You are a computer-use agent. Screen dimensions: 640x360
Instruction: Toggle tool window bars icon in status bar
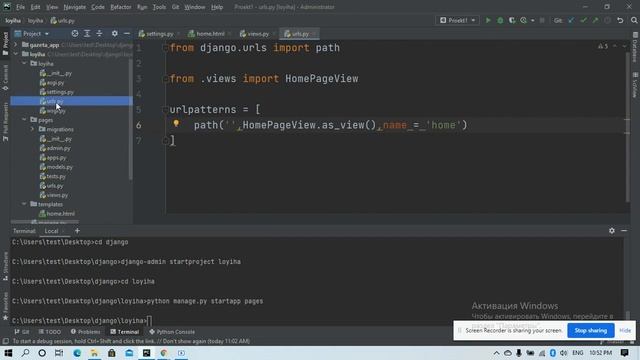coord(5,341)
